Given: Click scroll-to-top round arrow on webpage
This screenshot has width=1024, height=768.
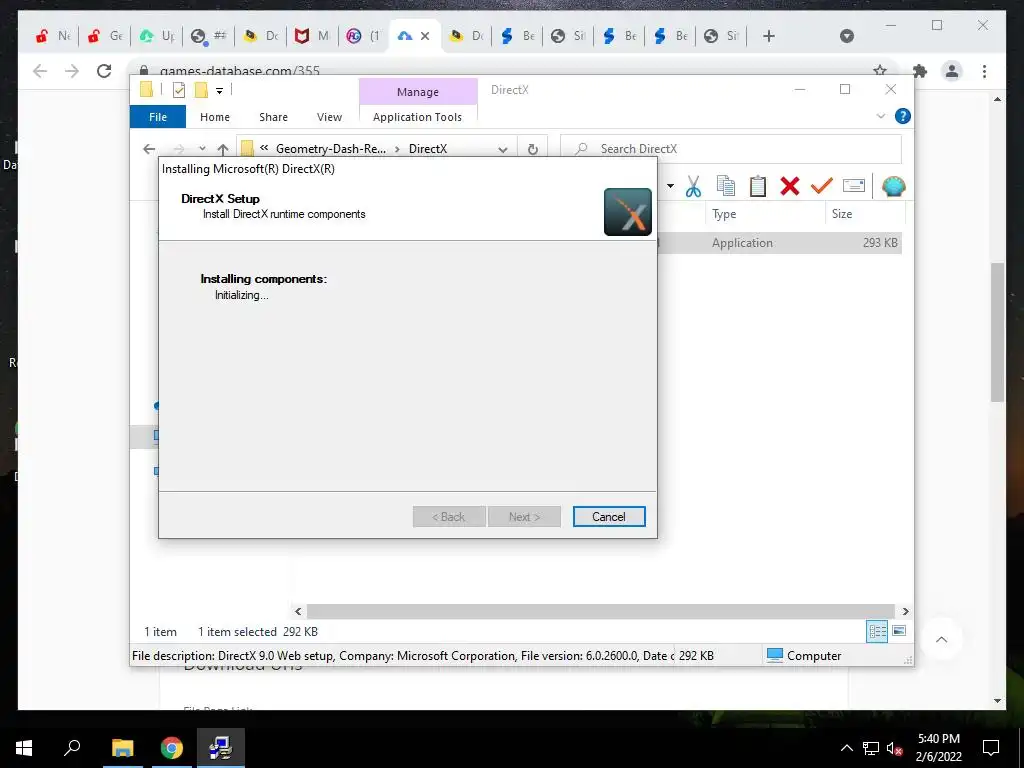Looking at the screenshot, I should pyautogui.click(x=941, y=639).
